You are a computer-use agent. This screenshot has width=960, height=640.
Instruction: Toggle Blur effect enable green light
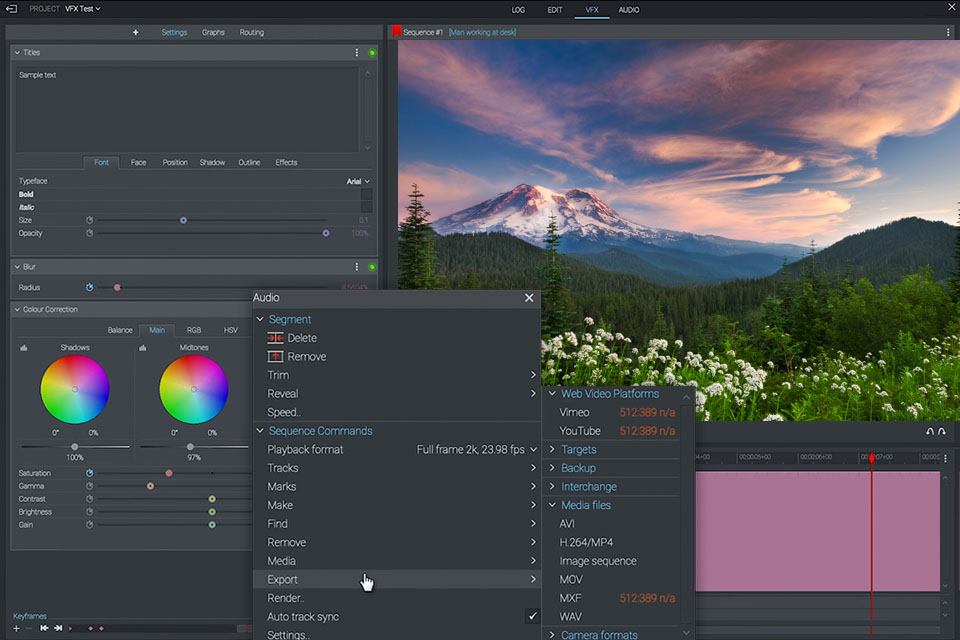point(372,267)
